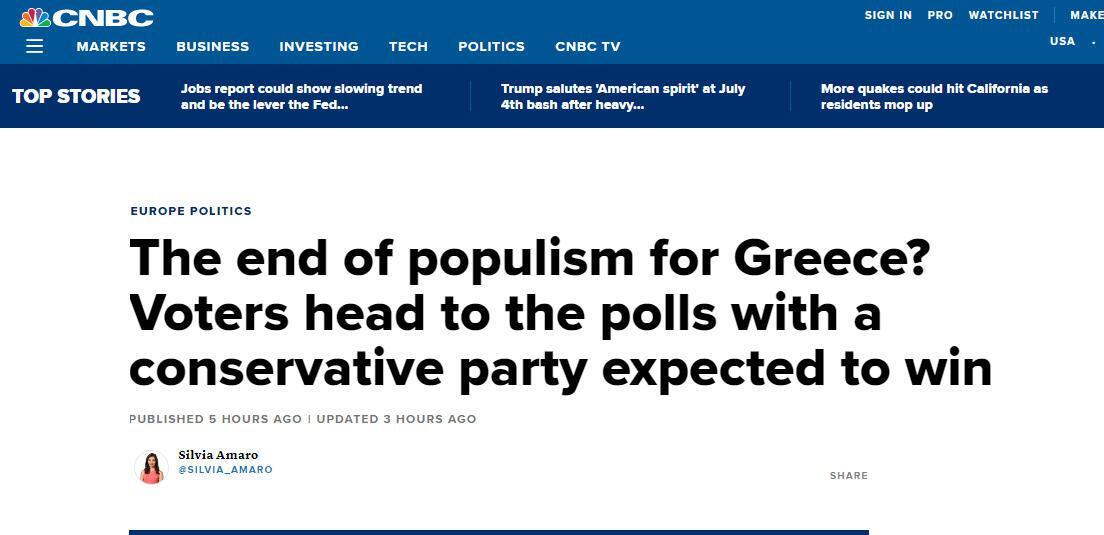Viewport: 1104px width, 535px height.
Task: Open the Watchlist
Action: click(x=1003, y=15)
